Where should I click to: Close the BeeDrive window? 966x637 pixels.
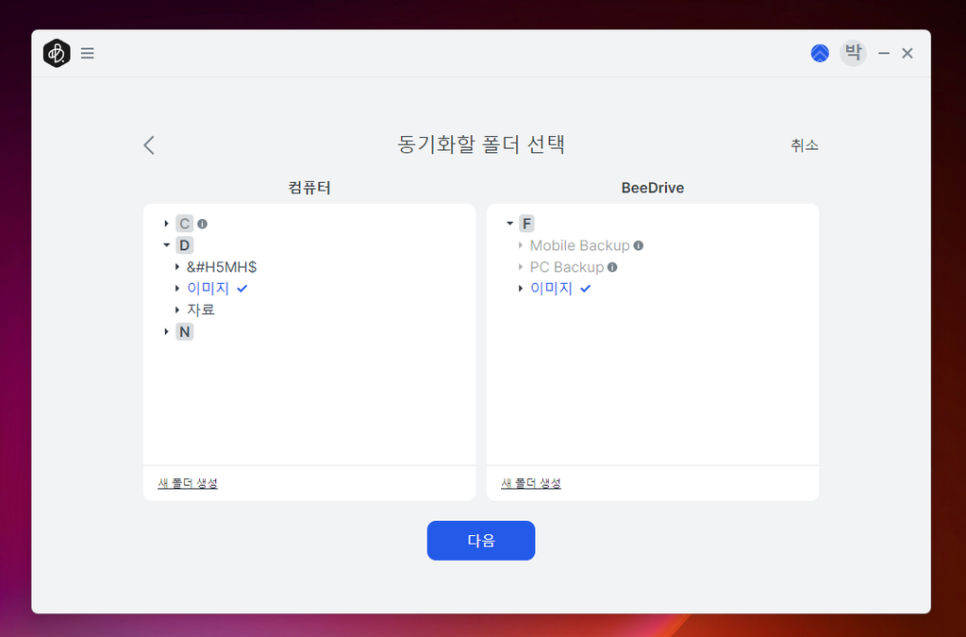tap(907, 54)
